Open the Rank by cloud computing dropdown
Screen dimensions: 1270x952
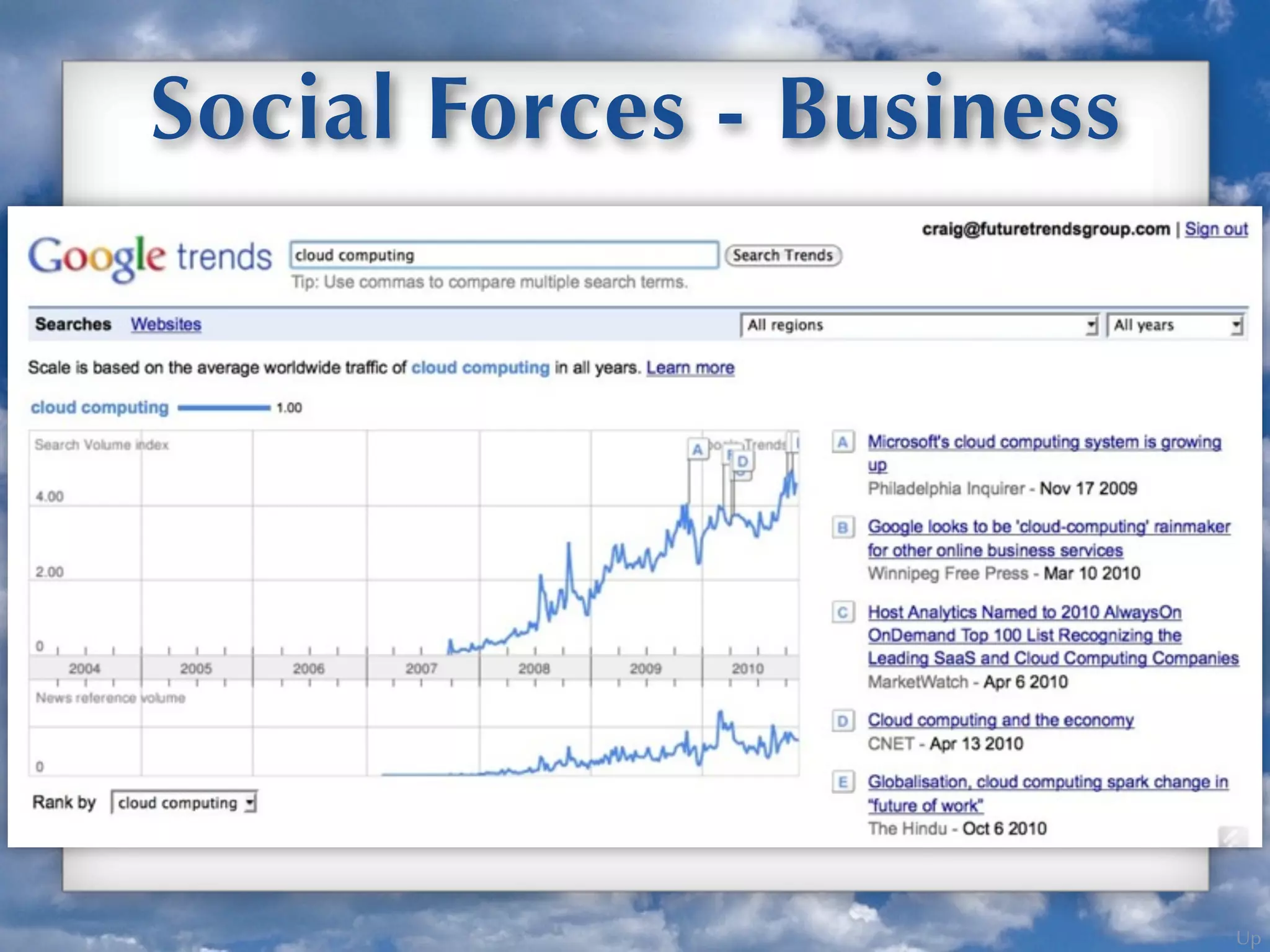(x=184, y=803)
